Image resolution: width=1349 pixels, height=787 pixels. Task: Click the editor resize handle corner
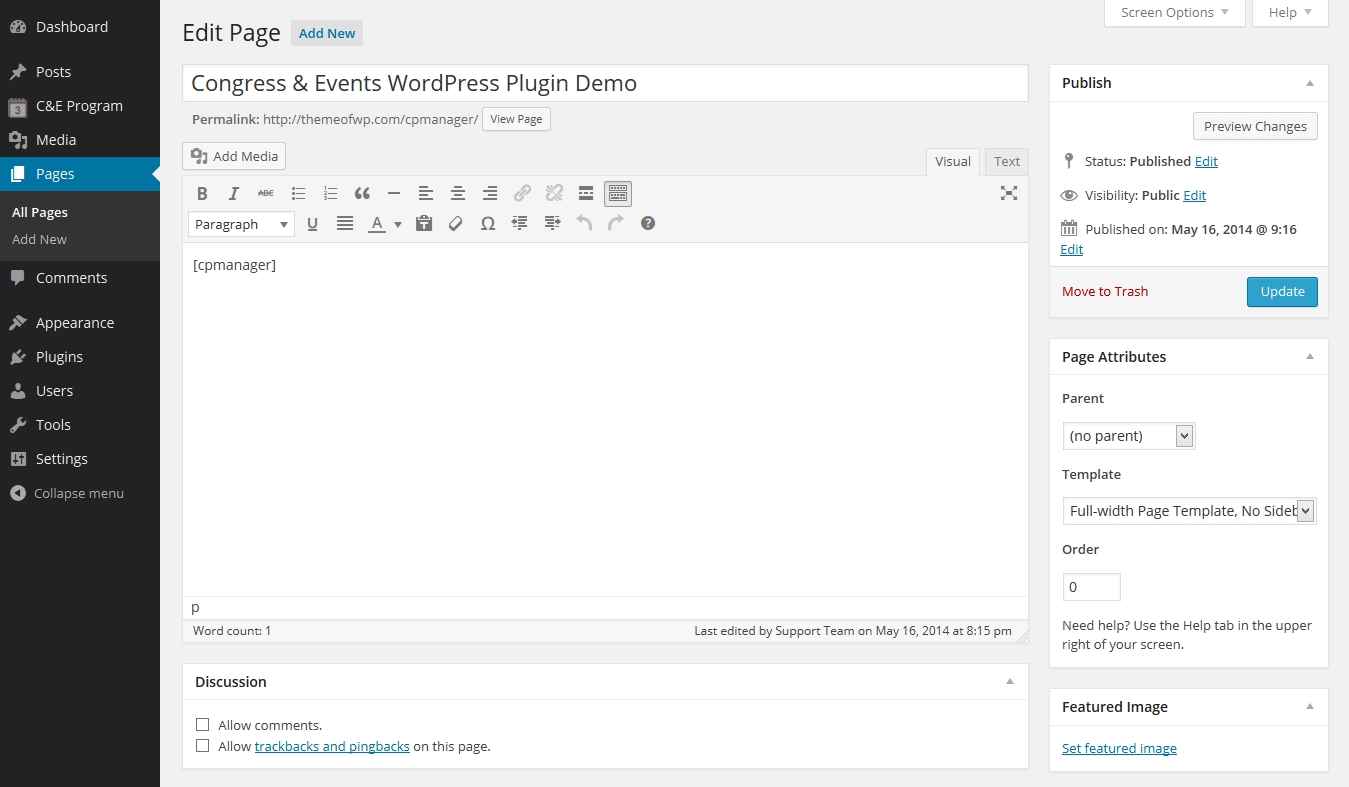pyautogui.click(x=1022, y=637)
